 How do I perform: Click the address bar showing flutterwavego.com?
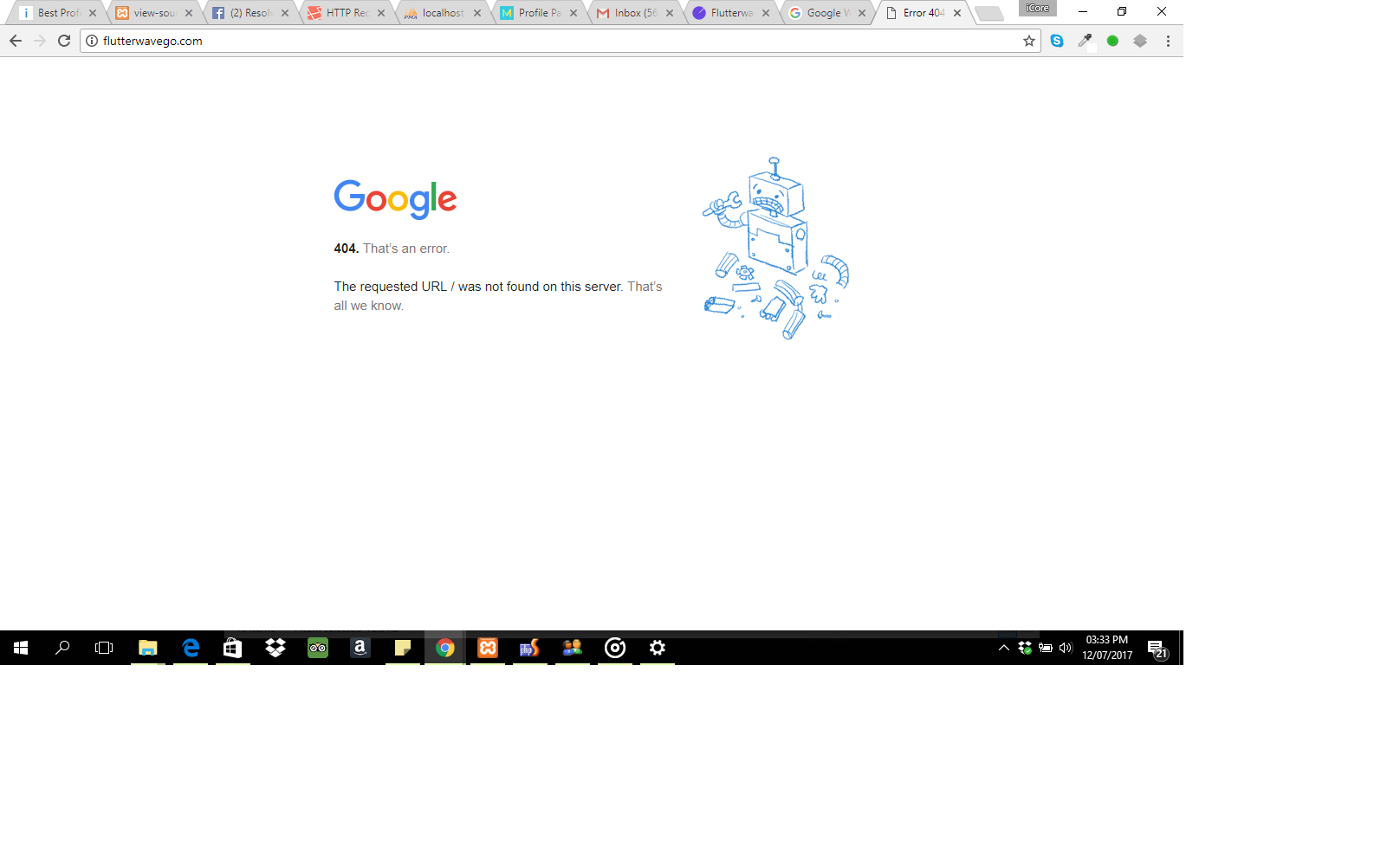click(x=559, y=41)
